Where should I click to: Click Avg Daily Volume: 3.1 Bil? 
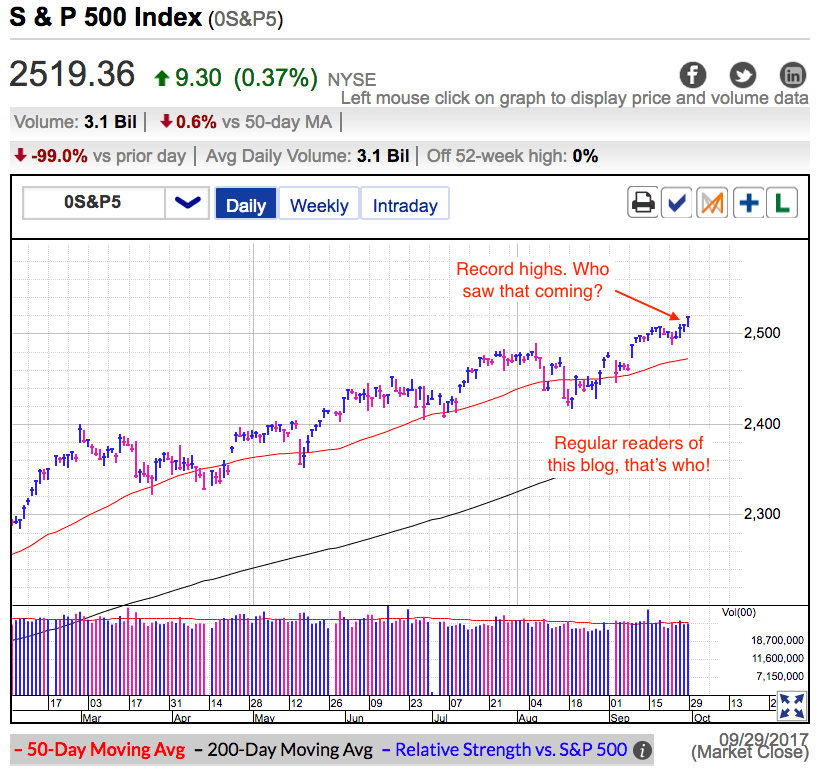tap(307, 156)
